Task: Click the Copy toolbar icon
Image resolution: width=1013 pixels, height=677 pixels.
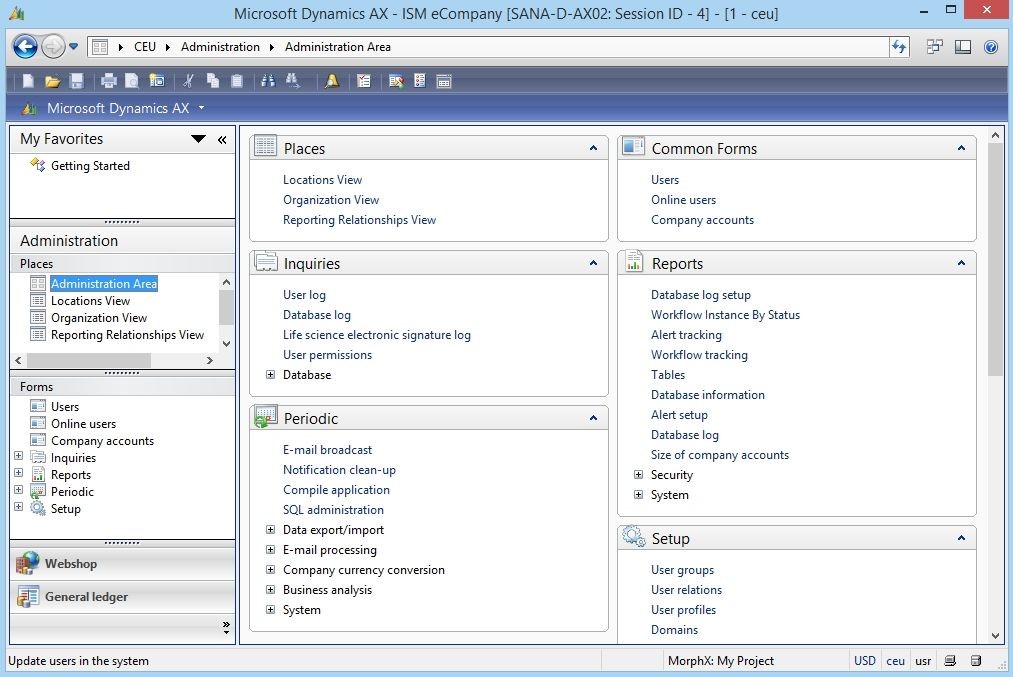Action: point(213,81)
